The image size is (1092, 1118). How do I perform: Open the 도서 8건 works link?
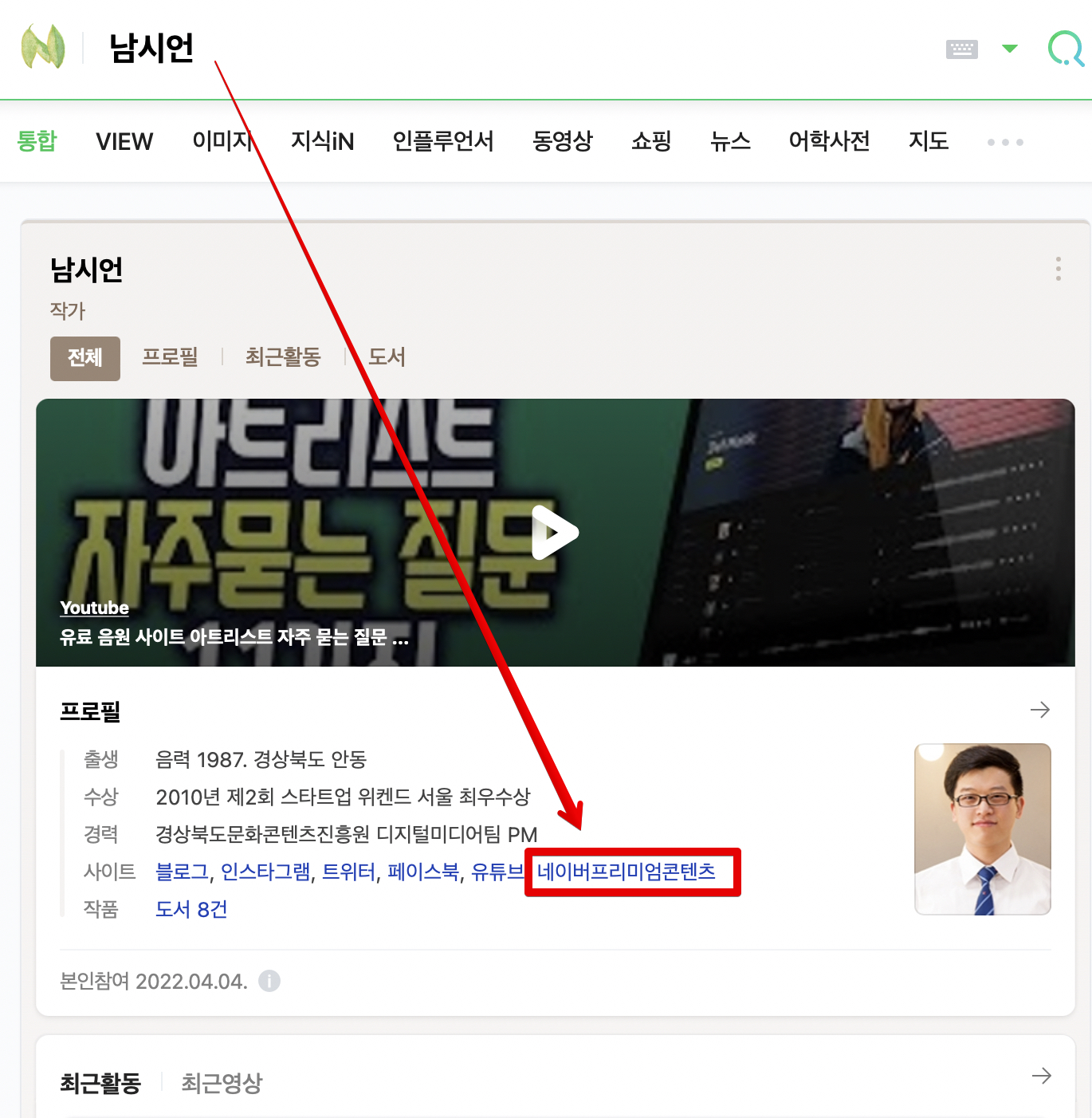pos(191,909)
